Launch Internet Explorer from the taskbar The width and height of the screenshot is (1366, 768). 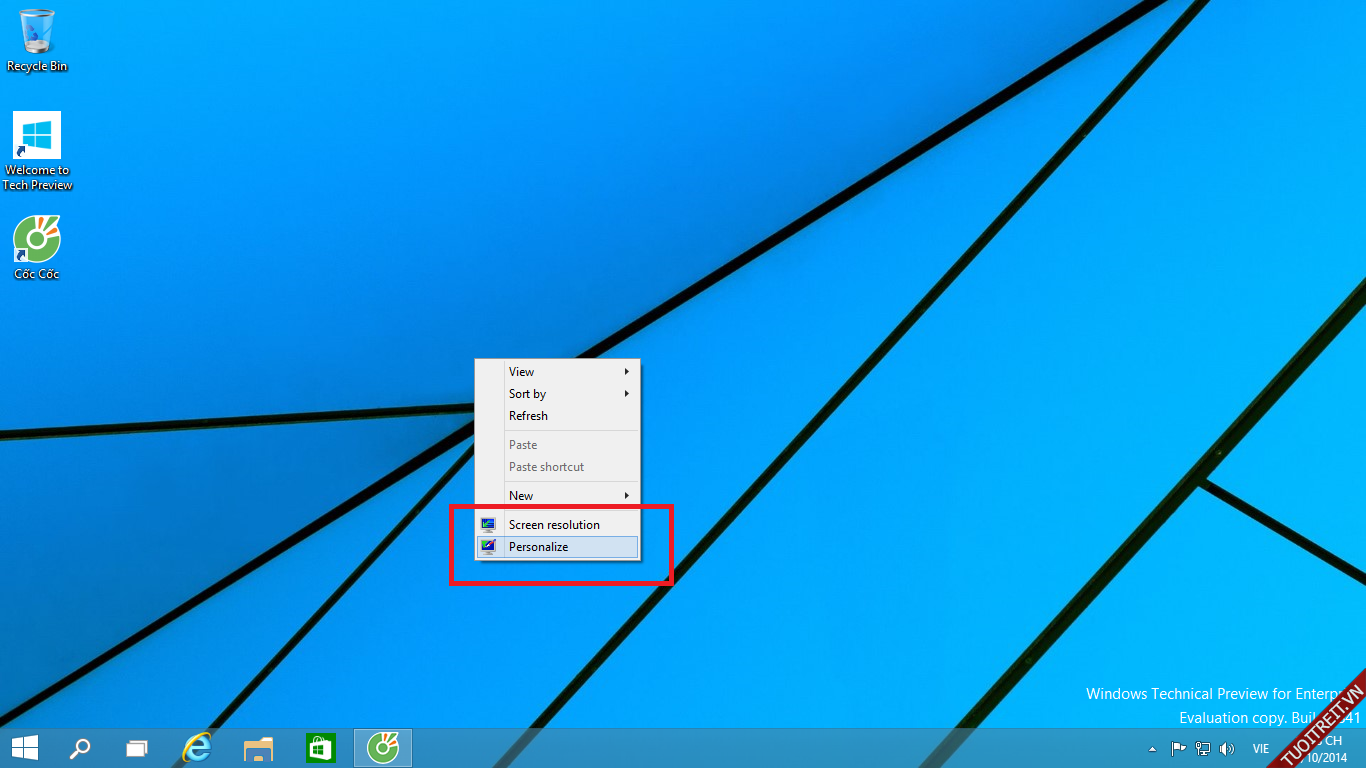click(198, 748)
